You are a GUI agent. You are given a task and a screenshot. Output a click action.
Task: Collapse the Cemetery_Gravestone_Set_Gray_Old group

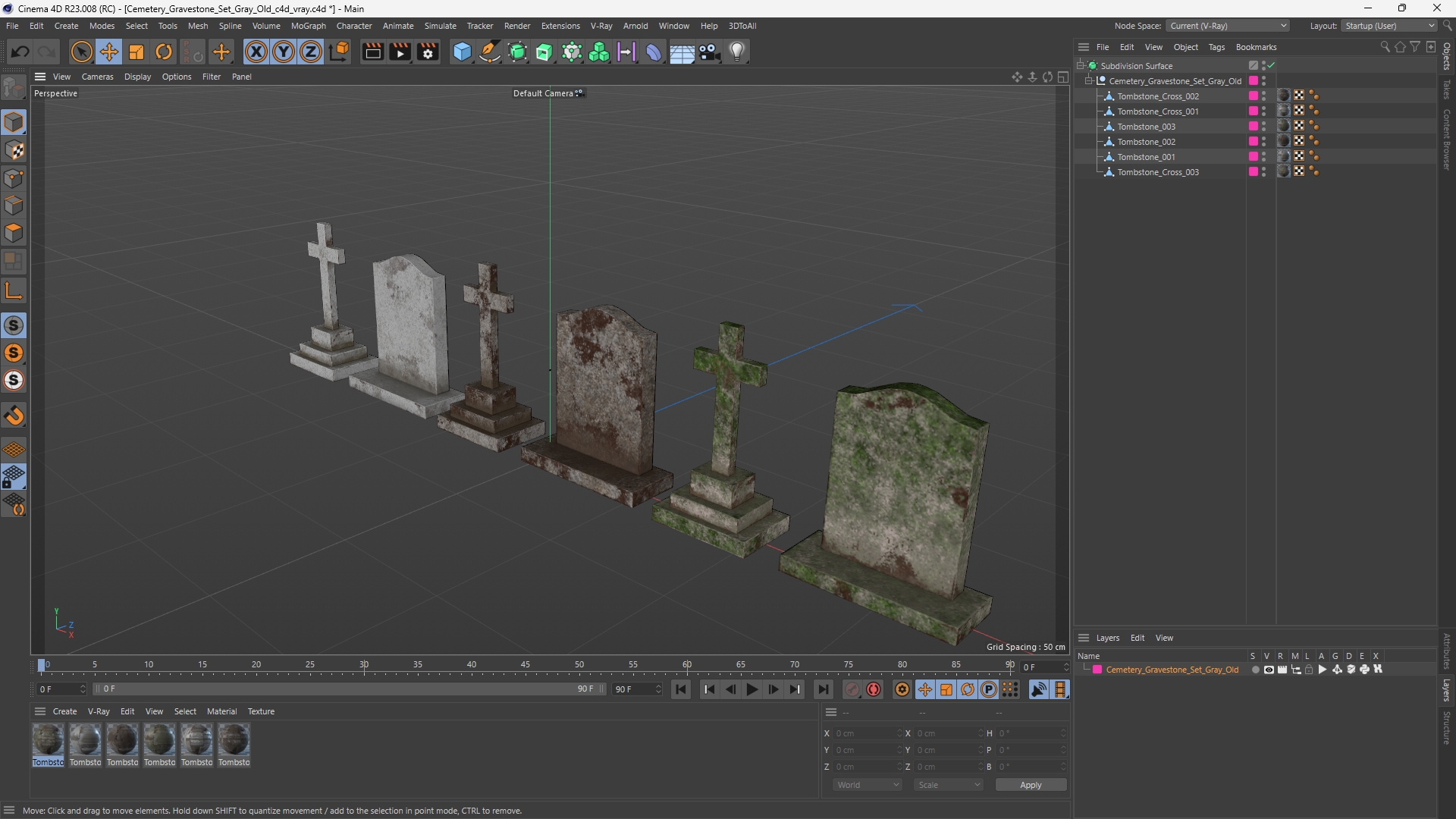pyautogui.click(x=1088, y=81)
